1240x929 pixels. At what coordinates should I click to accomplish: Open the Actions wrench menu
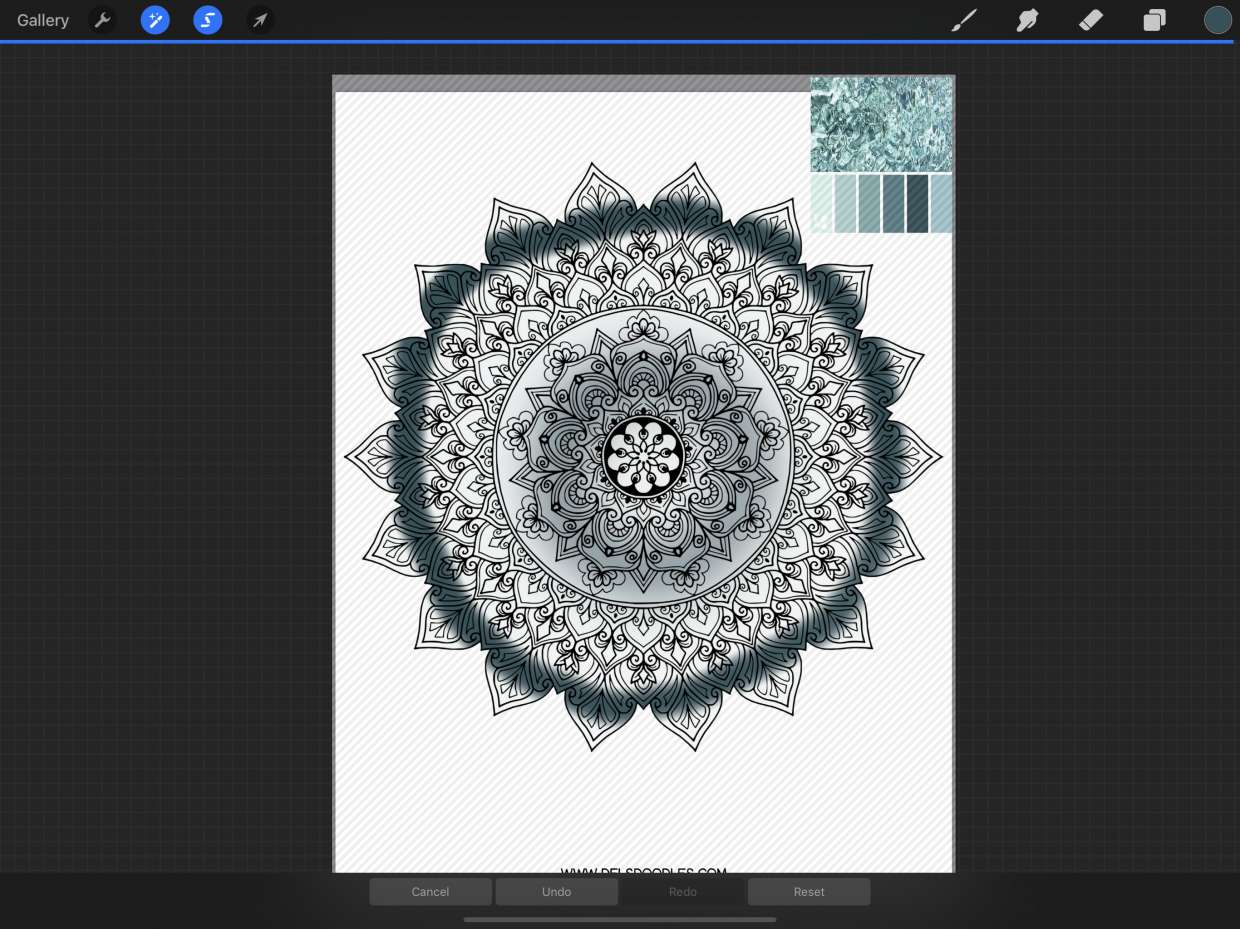click(x=102, y=20)
